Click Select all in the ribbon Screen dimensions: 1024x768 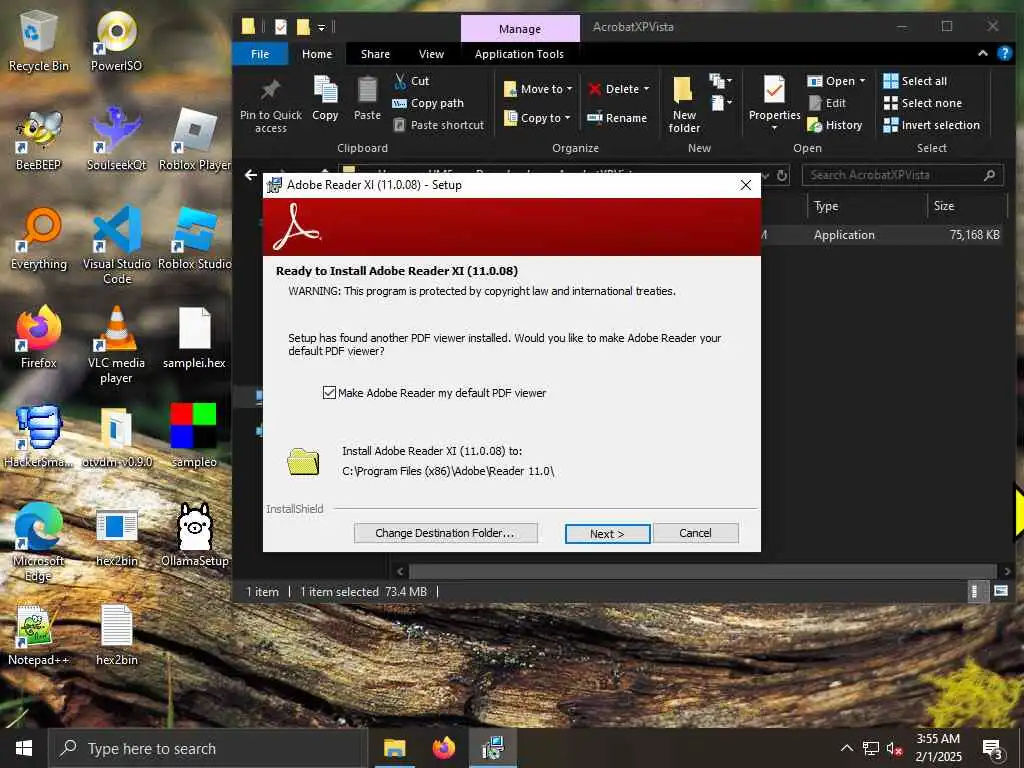click(914, 81)
